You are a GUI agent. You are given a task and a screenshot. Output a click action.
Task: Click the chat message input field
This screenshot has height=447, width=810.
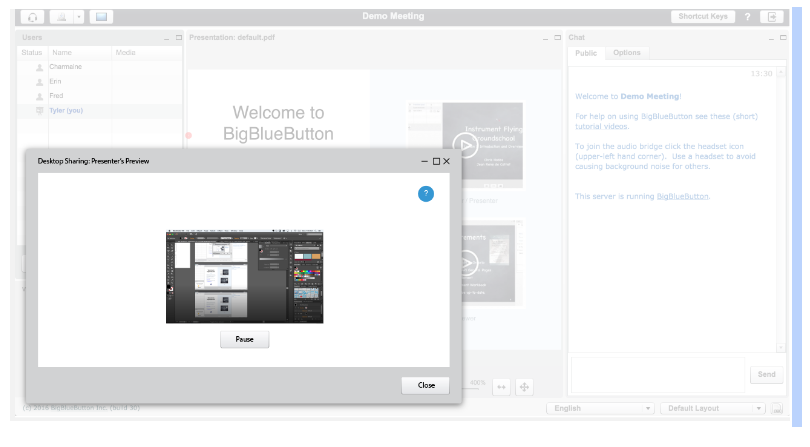[x=658, y=375]
